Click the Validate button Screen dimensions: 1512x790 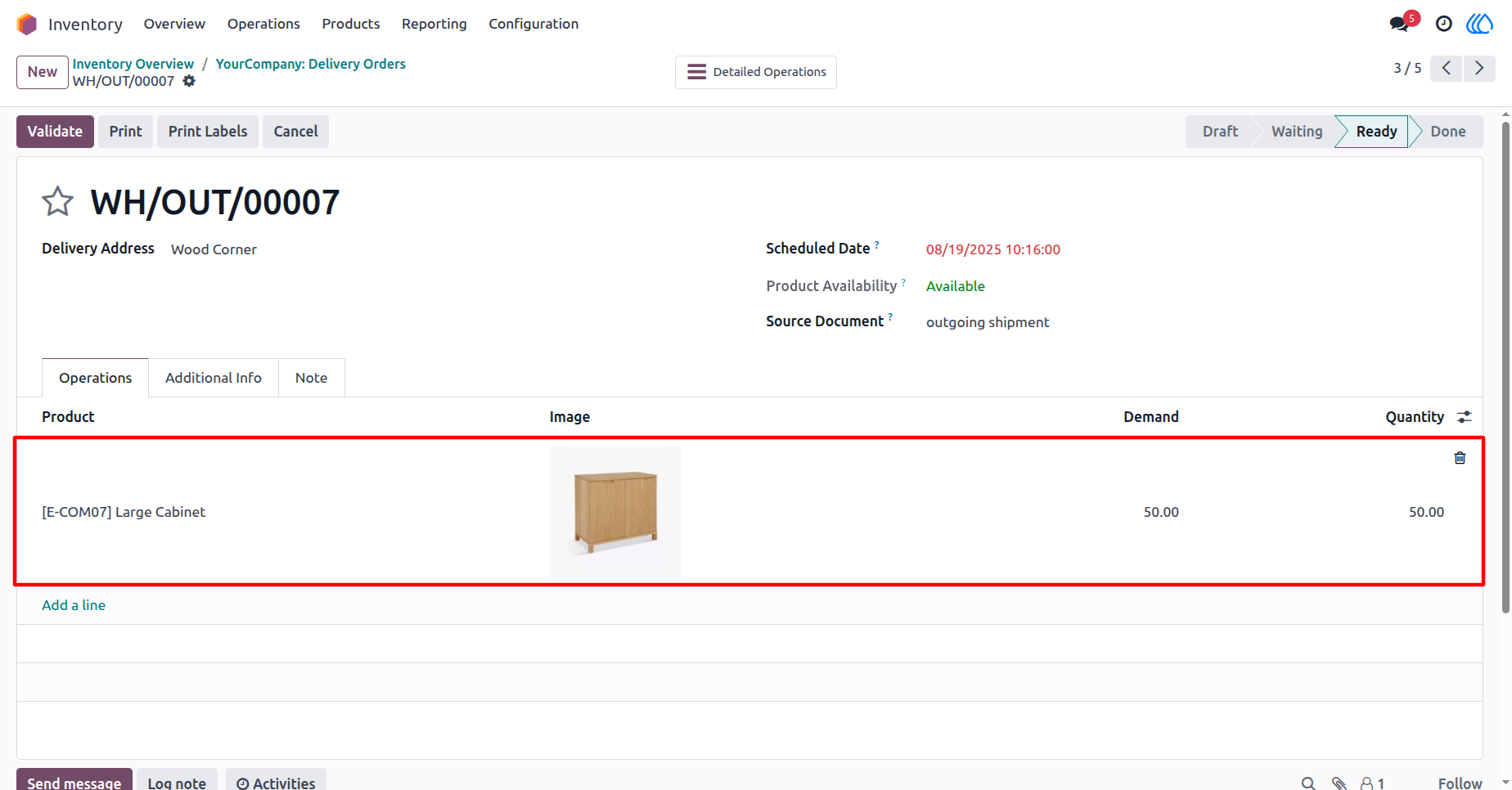point(55,132)
